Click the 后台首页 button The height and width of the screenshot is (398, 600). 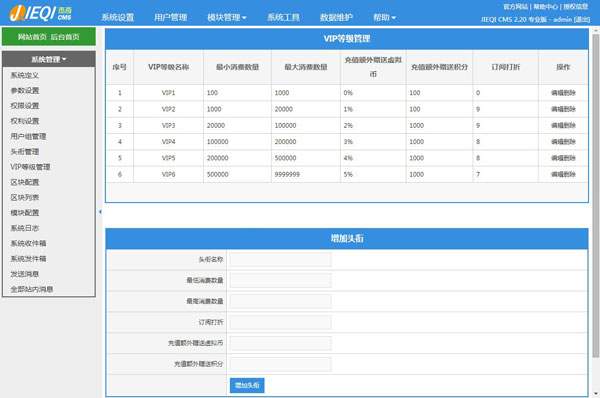point(65,37)
